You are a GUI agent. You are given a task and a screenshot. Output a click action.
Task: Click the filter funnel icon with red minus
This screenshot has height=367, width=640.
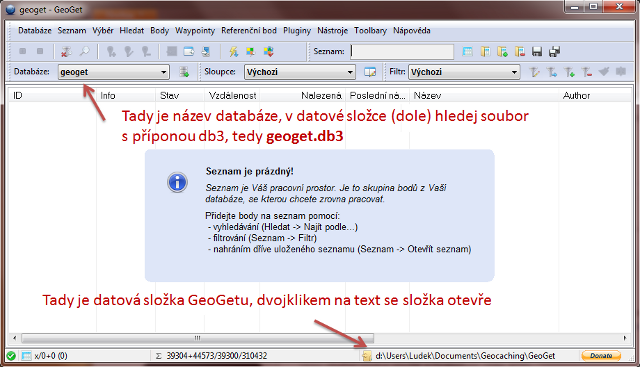pyautogui.click(x=587, y=72)
